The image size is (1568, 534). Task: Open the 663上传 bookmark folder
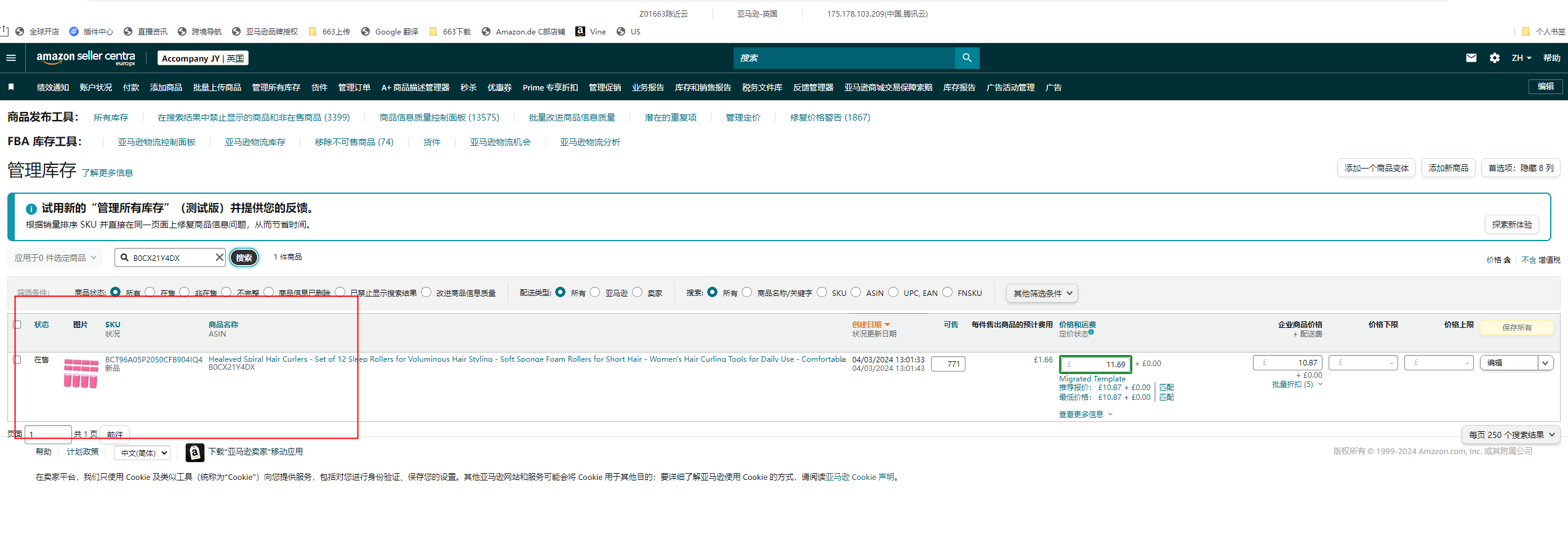click(329, 31)
